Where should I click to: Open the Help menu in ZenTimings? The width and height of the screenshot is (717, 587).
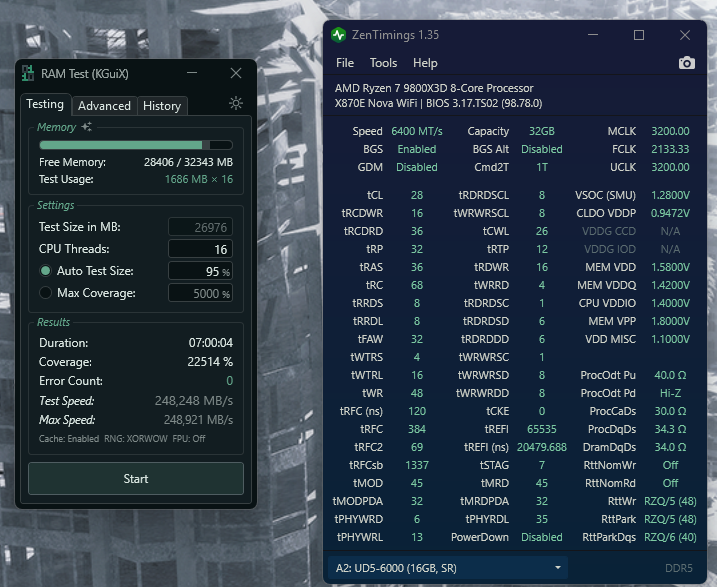pyautogui.click(x=425, y=63)
